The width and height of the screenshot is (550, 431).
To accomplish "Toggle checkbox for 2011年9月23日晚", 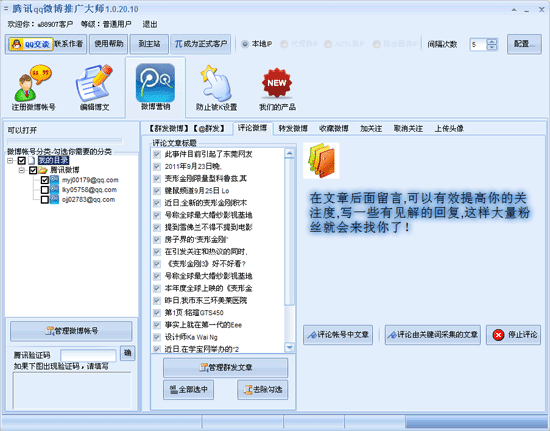I will click(x=157, y=167).
